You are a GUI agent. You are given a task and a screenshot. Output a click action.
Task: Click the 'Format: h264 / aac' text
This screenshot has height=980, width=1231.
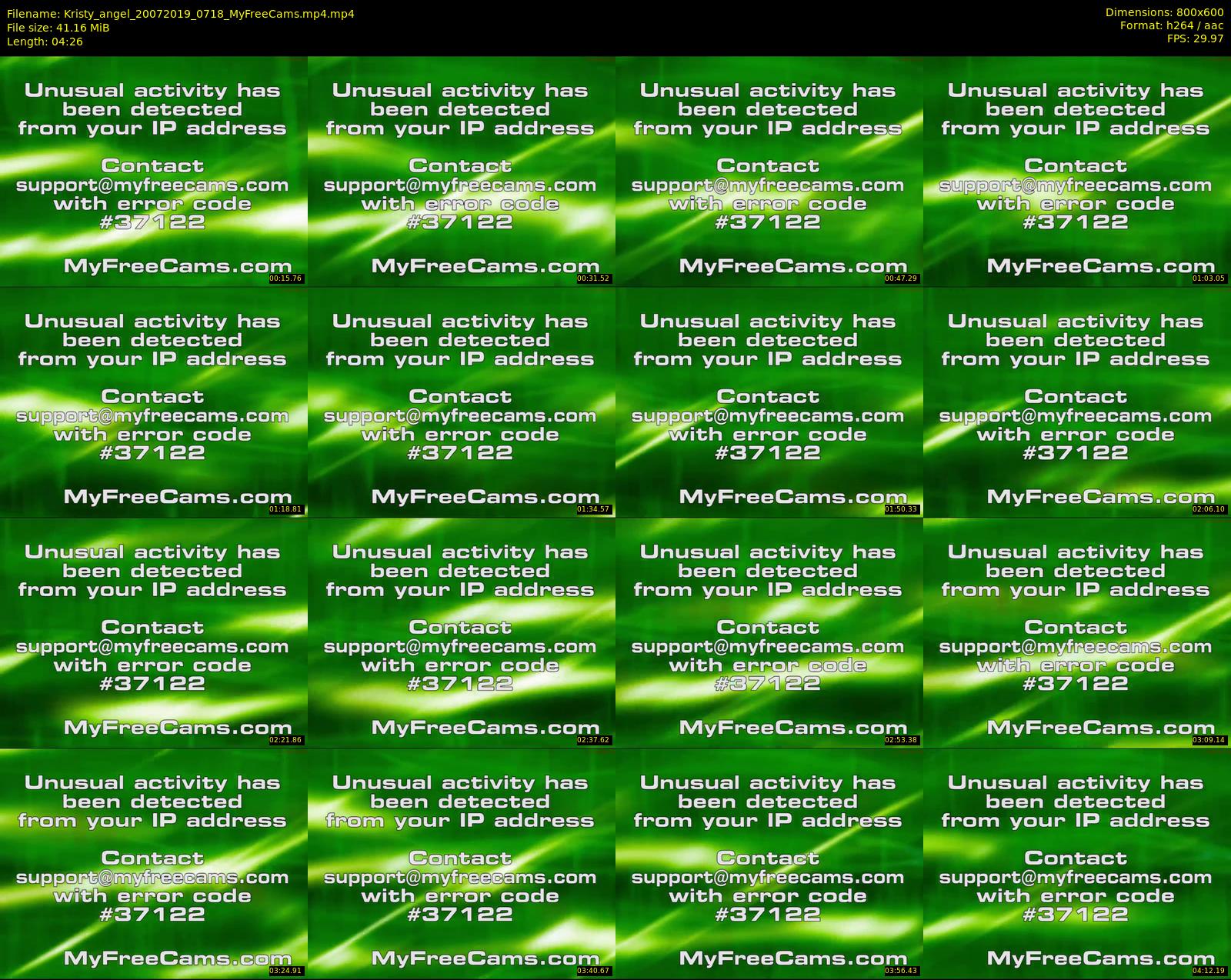click(x=1172, y=25)
